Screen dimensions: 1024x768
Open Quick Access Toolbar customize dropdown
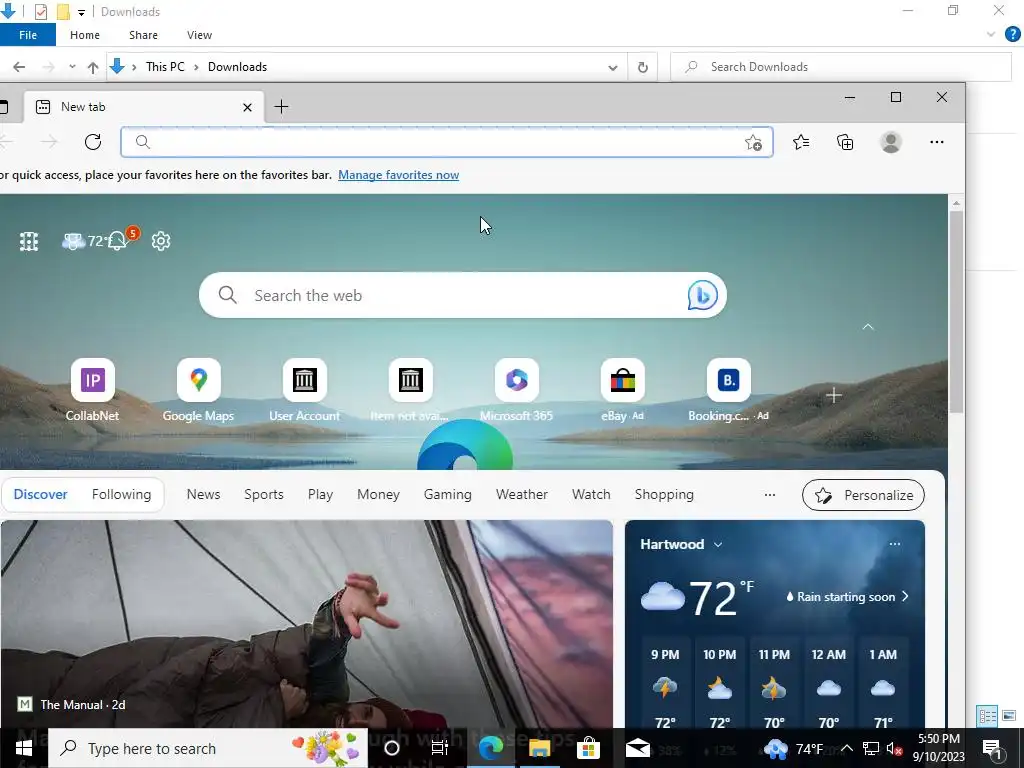(x=82, y=12)
